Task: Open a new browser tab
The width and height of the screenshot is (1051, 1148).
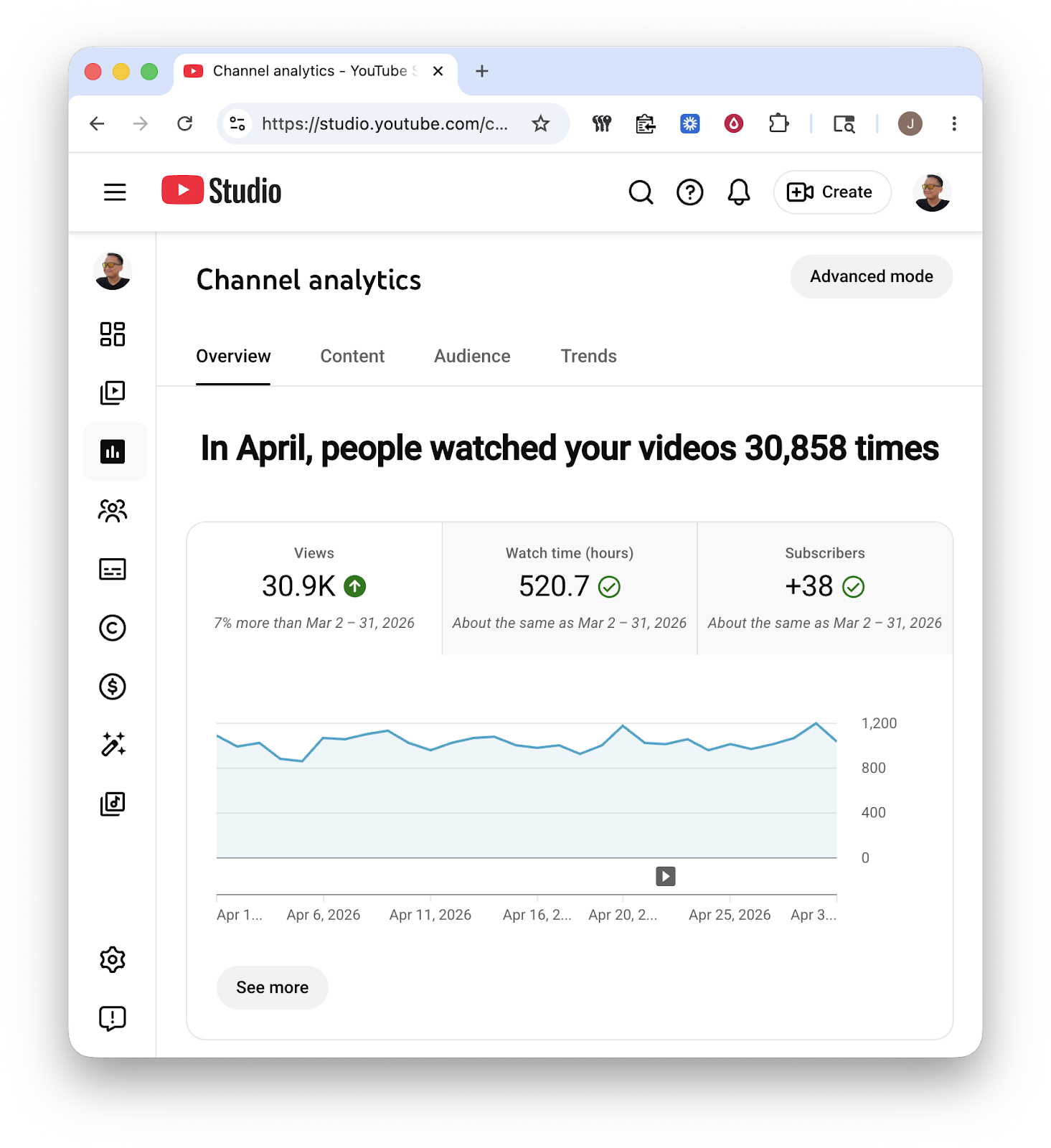Action: (482, 71)
